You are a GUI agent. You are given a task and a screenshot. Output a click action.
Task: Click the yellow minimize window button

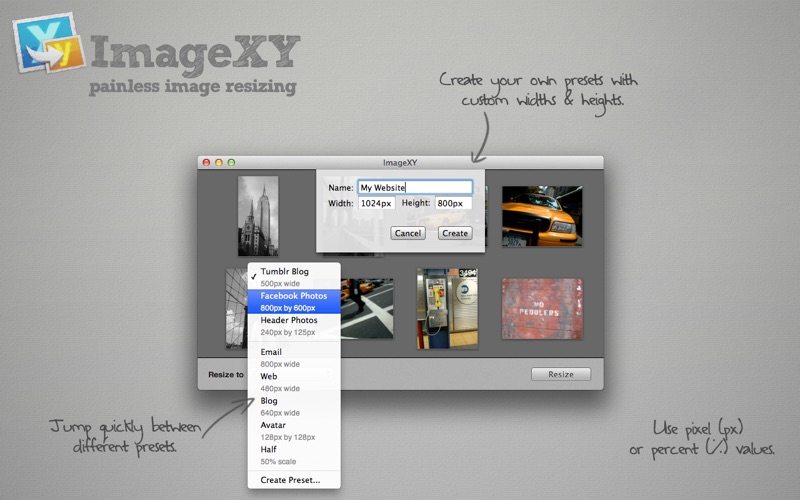coord(219,162)
